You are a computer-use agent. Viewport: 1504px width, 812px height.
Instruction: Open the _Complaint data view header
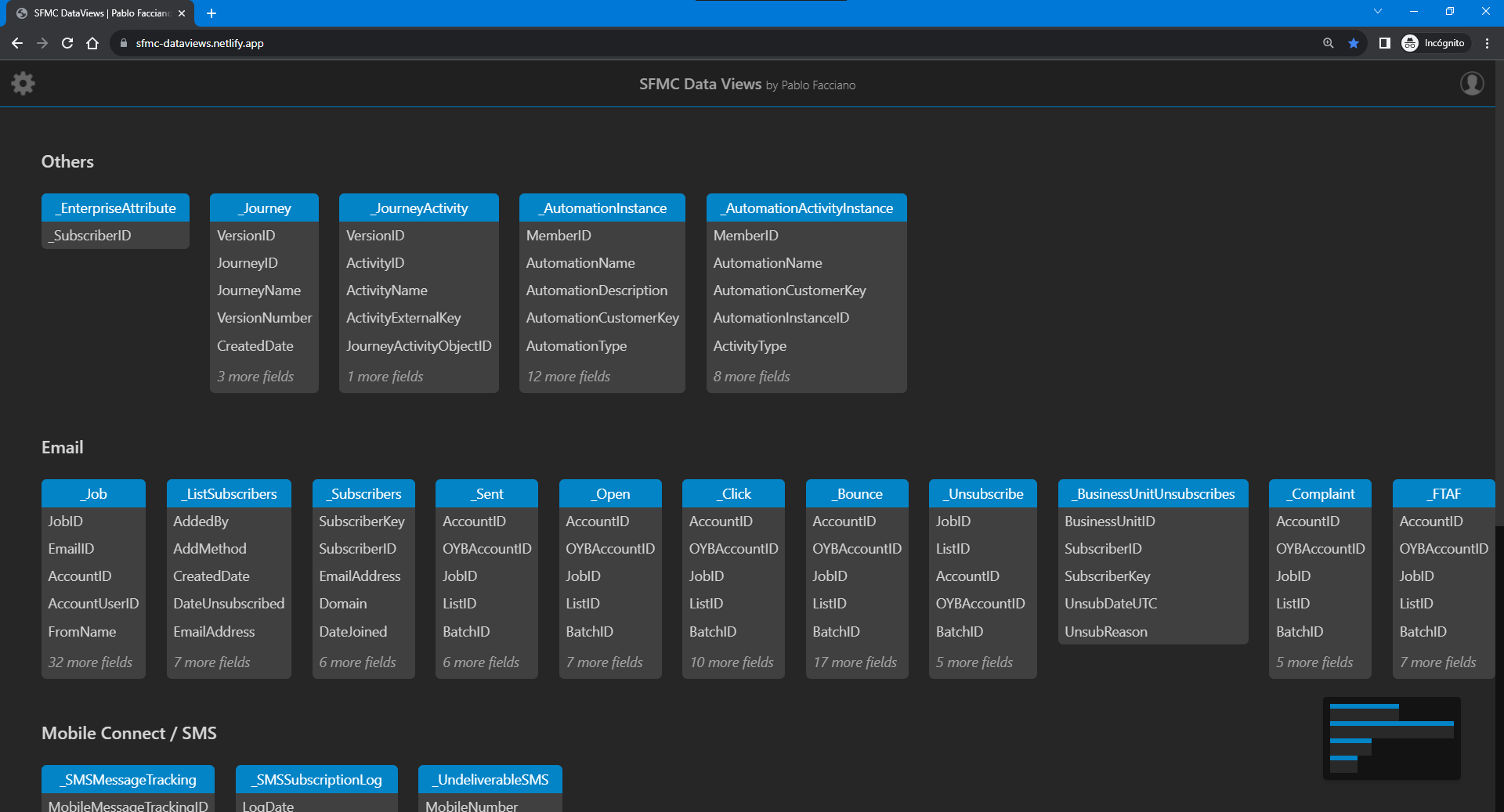pos(1320,493)
